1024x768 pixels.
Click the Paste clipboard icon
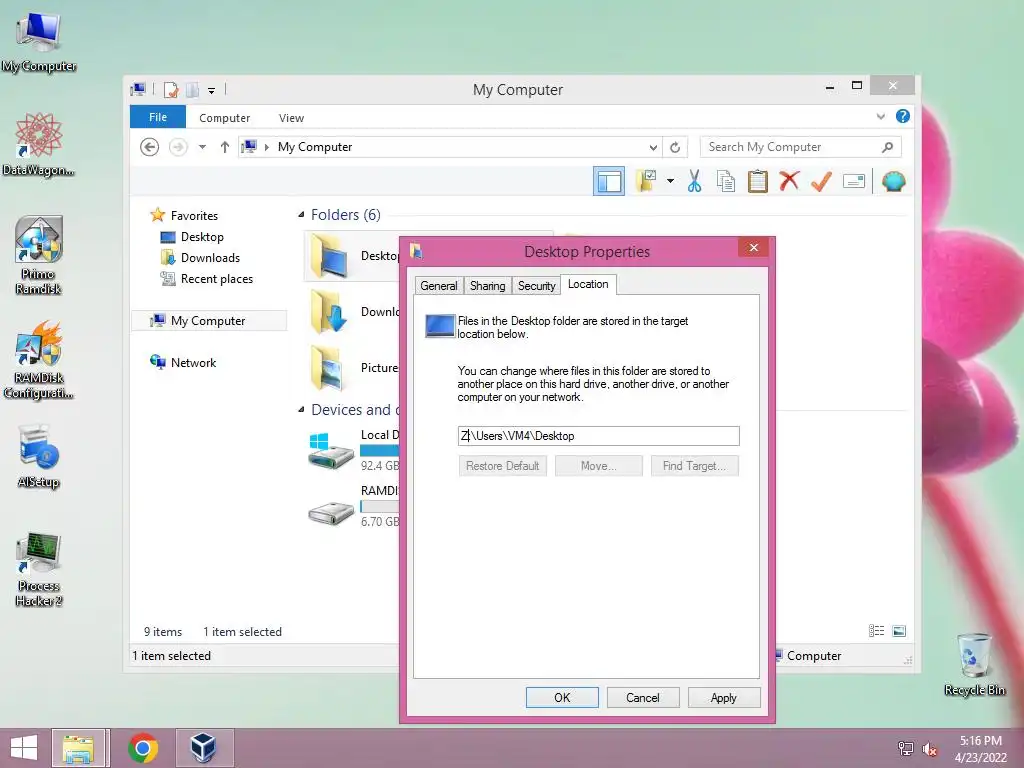(758, 181)
